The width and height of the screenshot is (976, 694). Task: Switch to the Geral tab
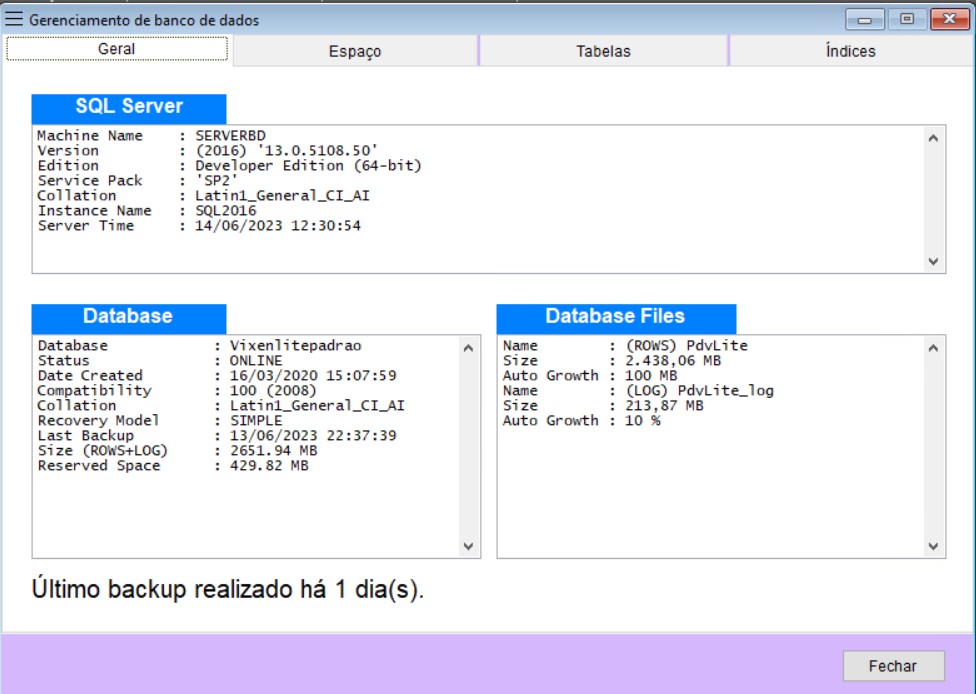click(x=117, y=49)
